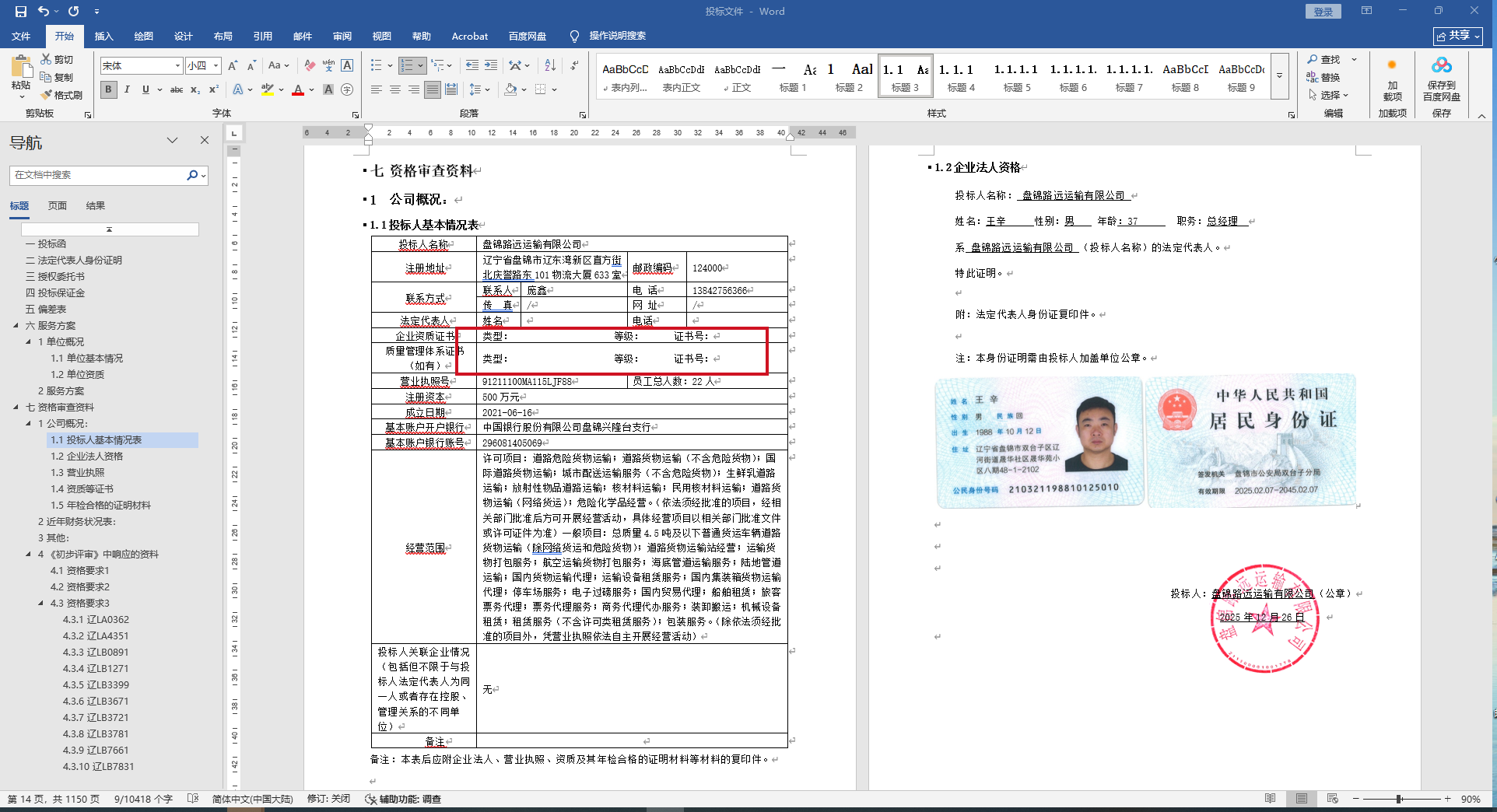
Task: Click the text effects outlined A icon
Action: pyautogui.click(x=238, y=89)
